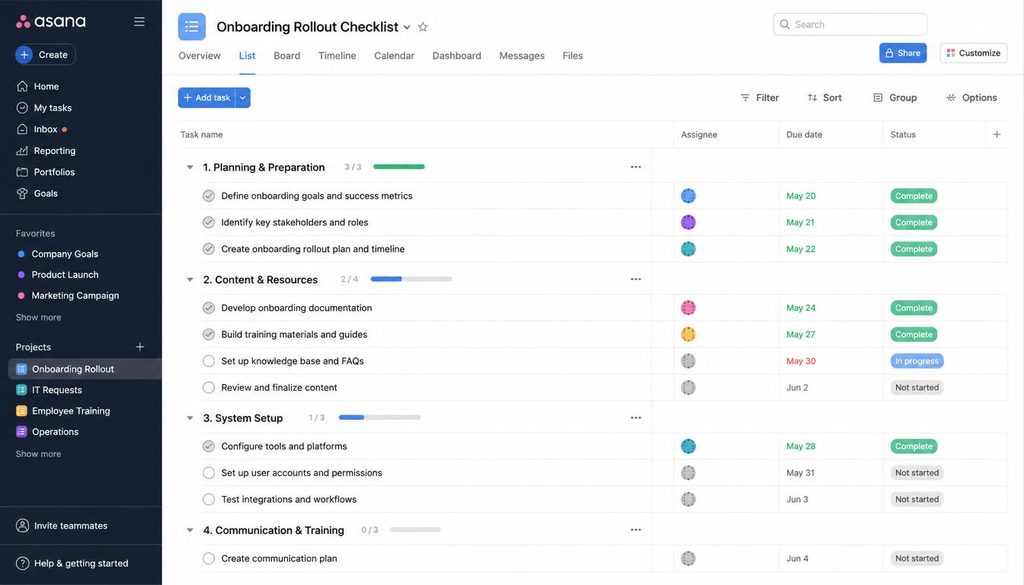Screen dimensions: 1024x585
Task: Open the Filter menu
Action: tap(760, 98)
